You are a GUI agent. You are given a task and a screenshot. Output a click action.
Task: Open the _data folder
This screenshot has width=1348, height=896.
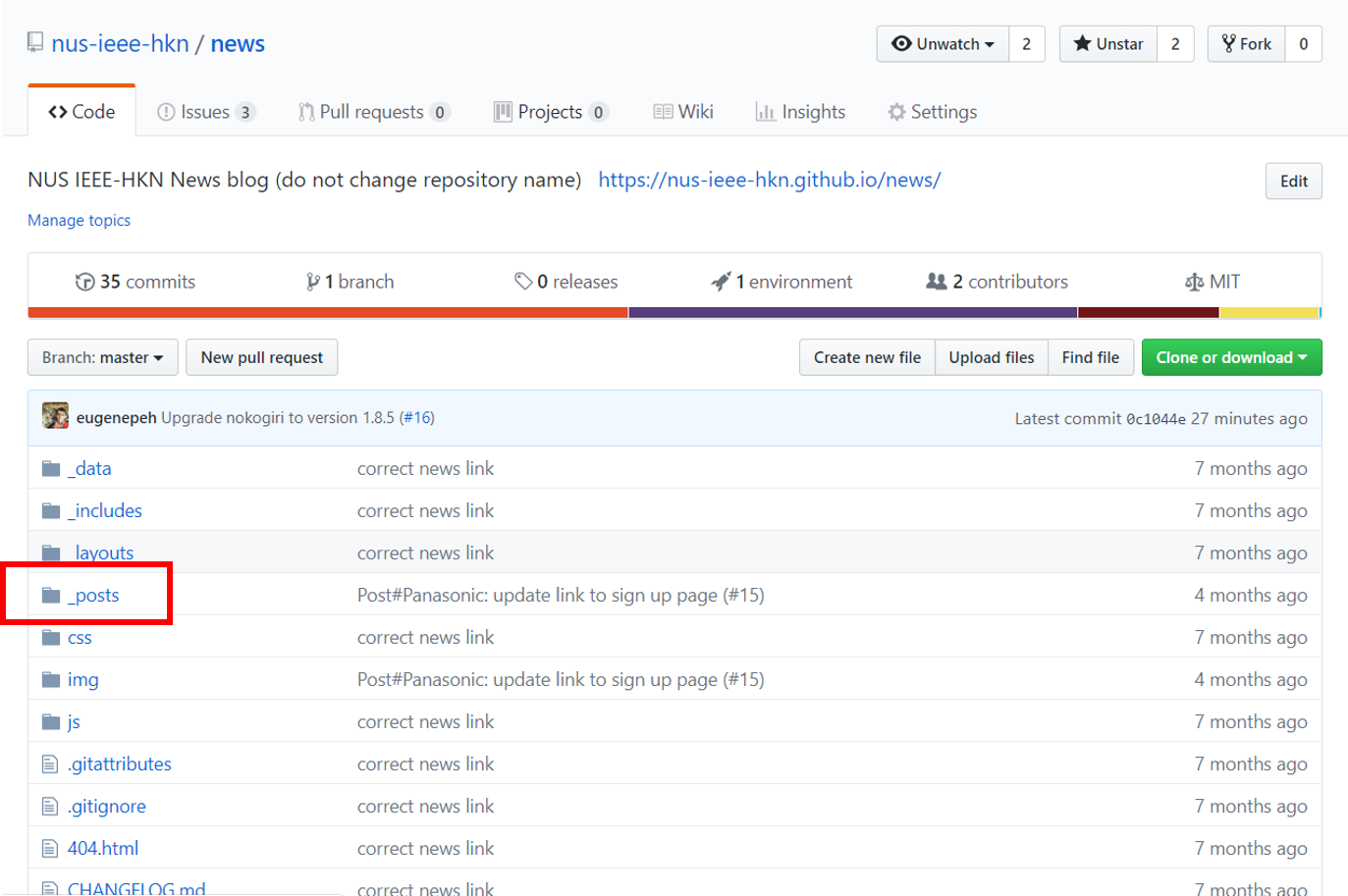click(89, 468)
